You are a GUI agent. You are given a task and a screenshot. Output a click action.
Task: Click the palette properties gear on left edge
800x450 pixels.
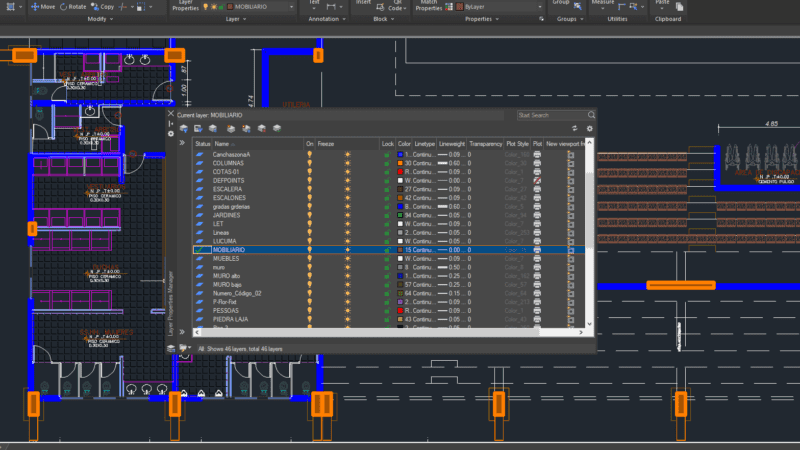171,134
